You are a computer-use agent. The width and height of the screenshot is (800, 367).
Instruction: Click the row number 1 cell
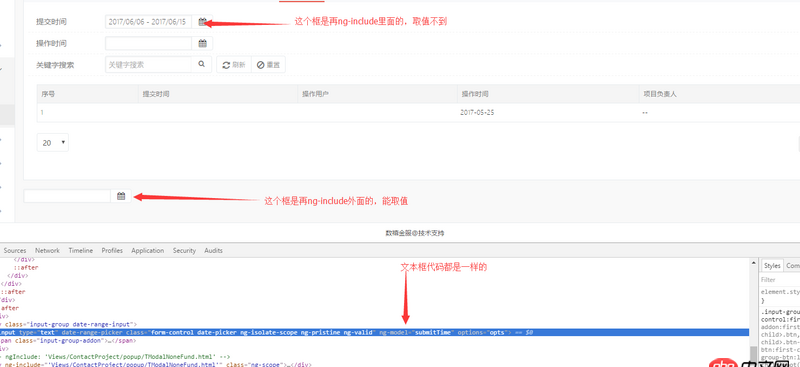click(x=42, y=113)
